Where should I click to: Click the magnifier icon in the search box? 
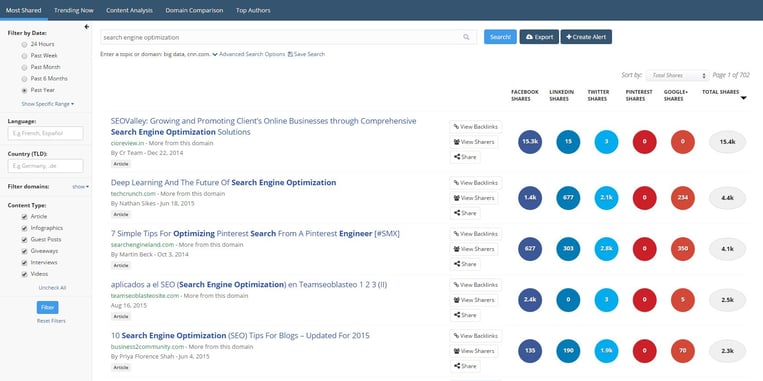click(466, 37)
